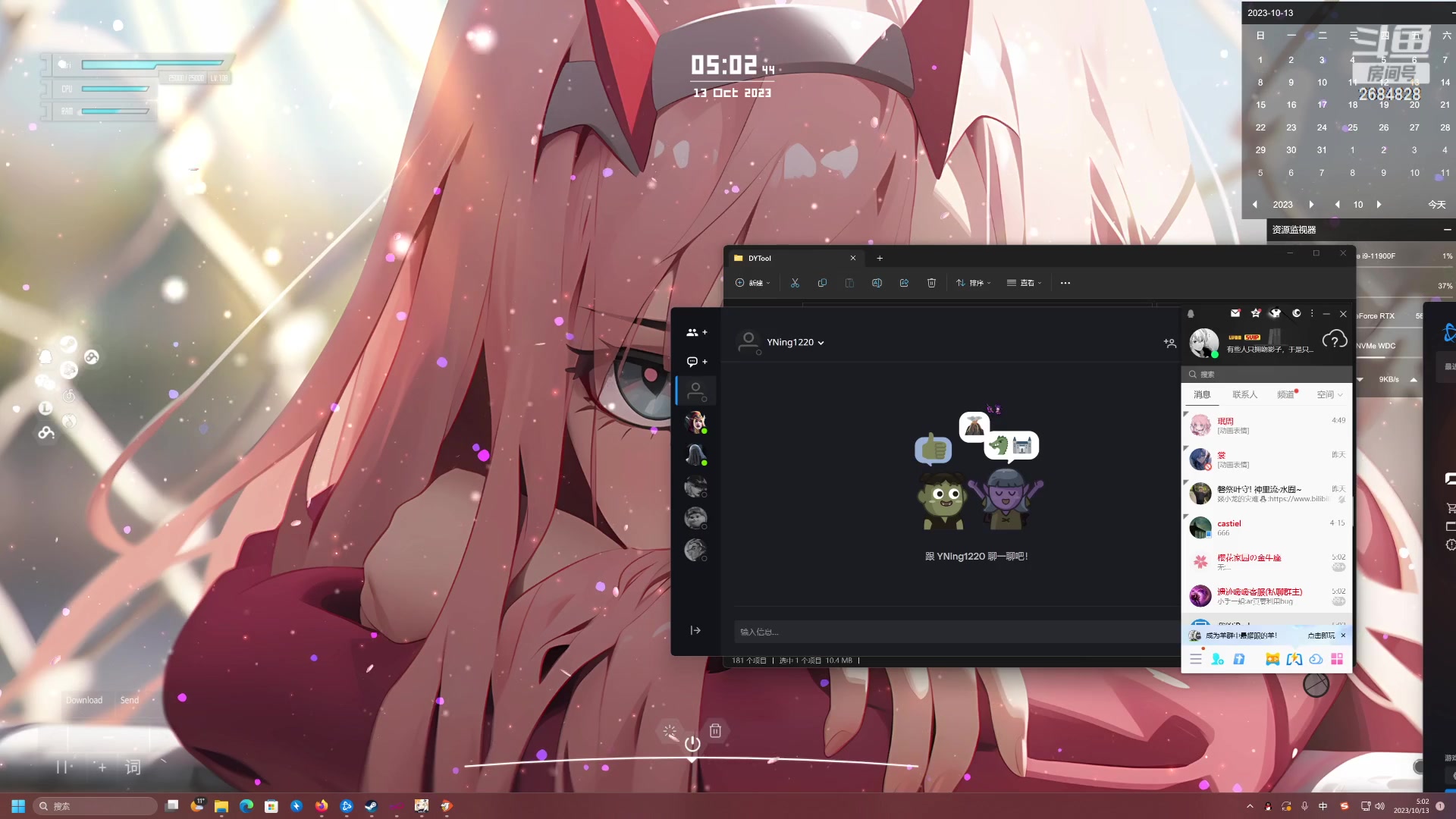
Task: Go to next year in calendar widget
Action: (x=1311, y=205)
